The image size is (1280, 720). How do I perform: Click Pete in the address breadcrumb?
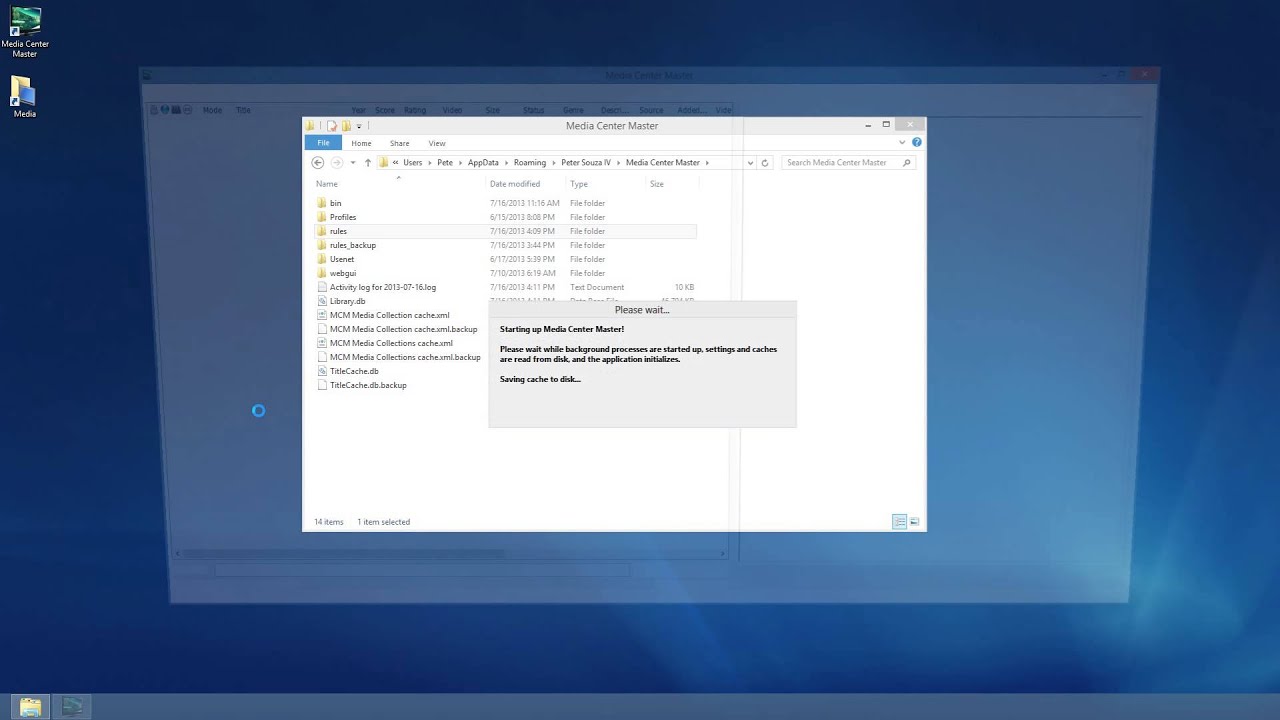[x=445, y=162]
